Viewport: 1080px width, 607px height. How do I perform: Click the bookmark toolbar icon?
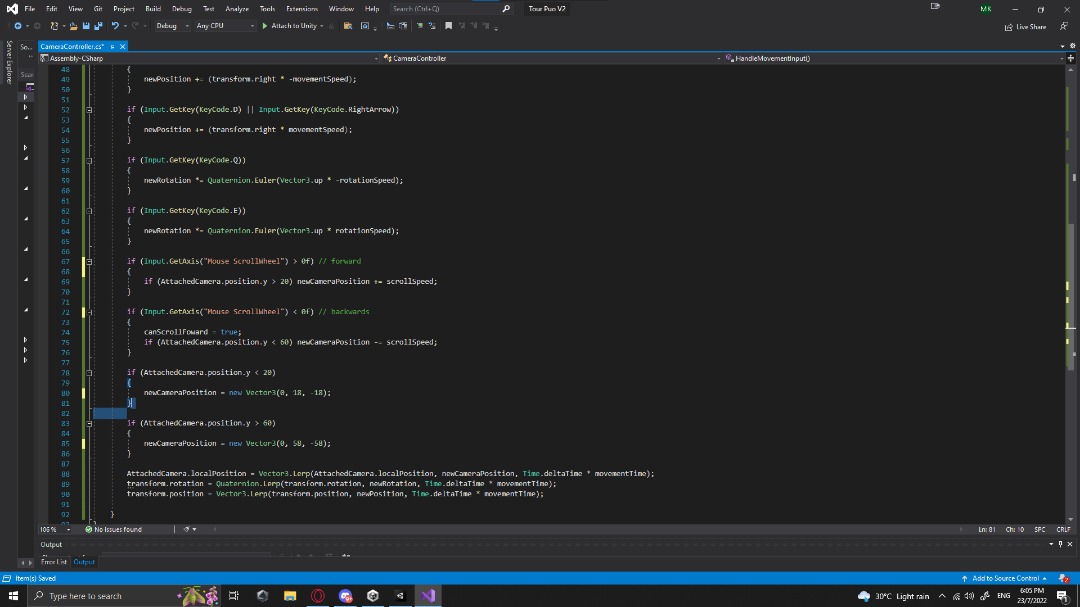point(449,26)
